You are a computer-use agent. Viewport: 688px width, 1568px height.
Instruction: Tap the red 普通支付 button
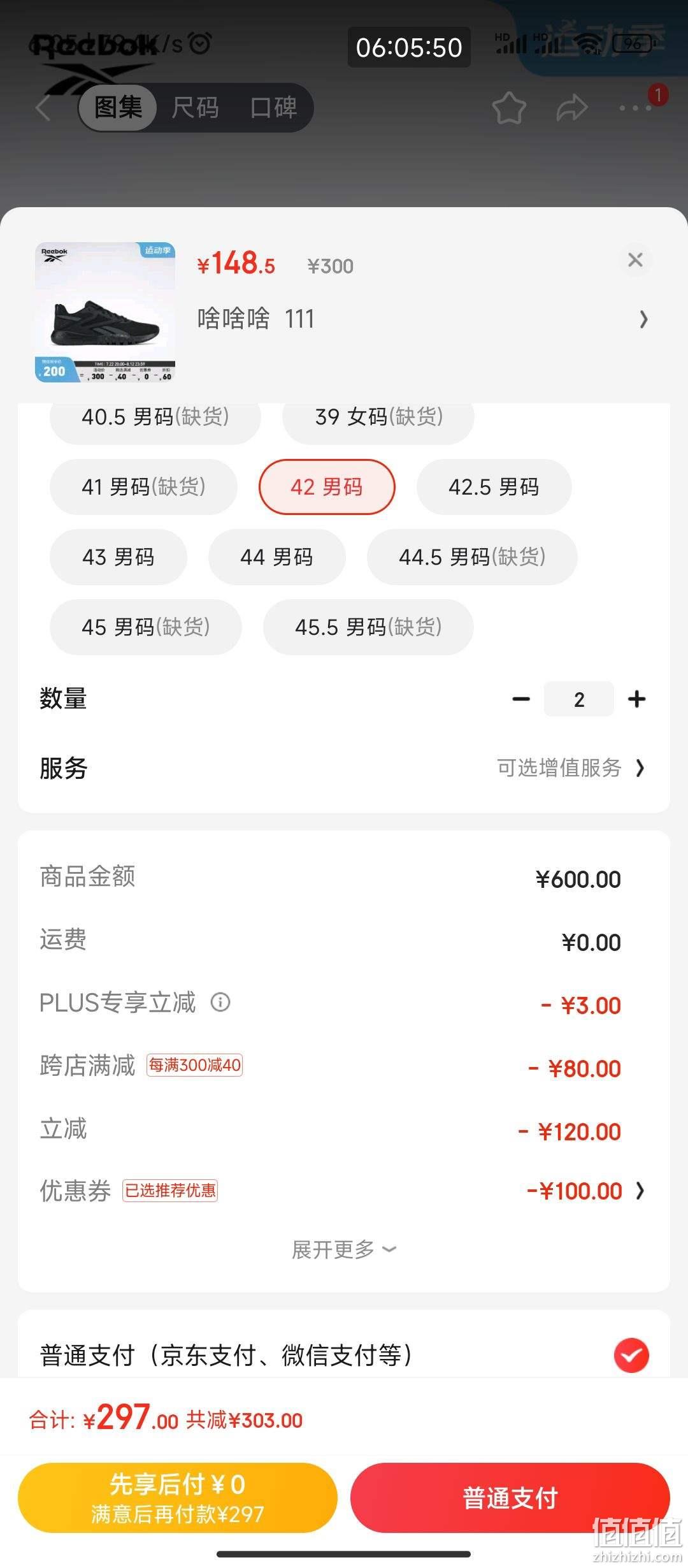pyautogui.click(x=510, y=1498)
